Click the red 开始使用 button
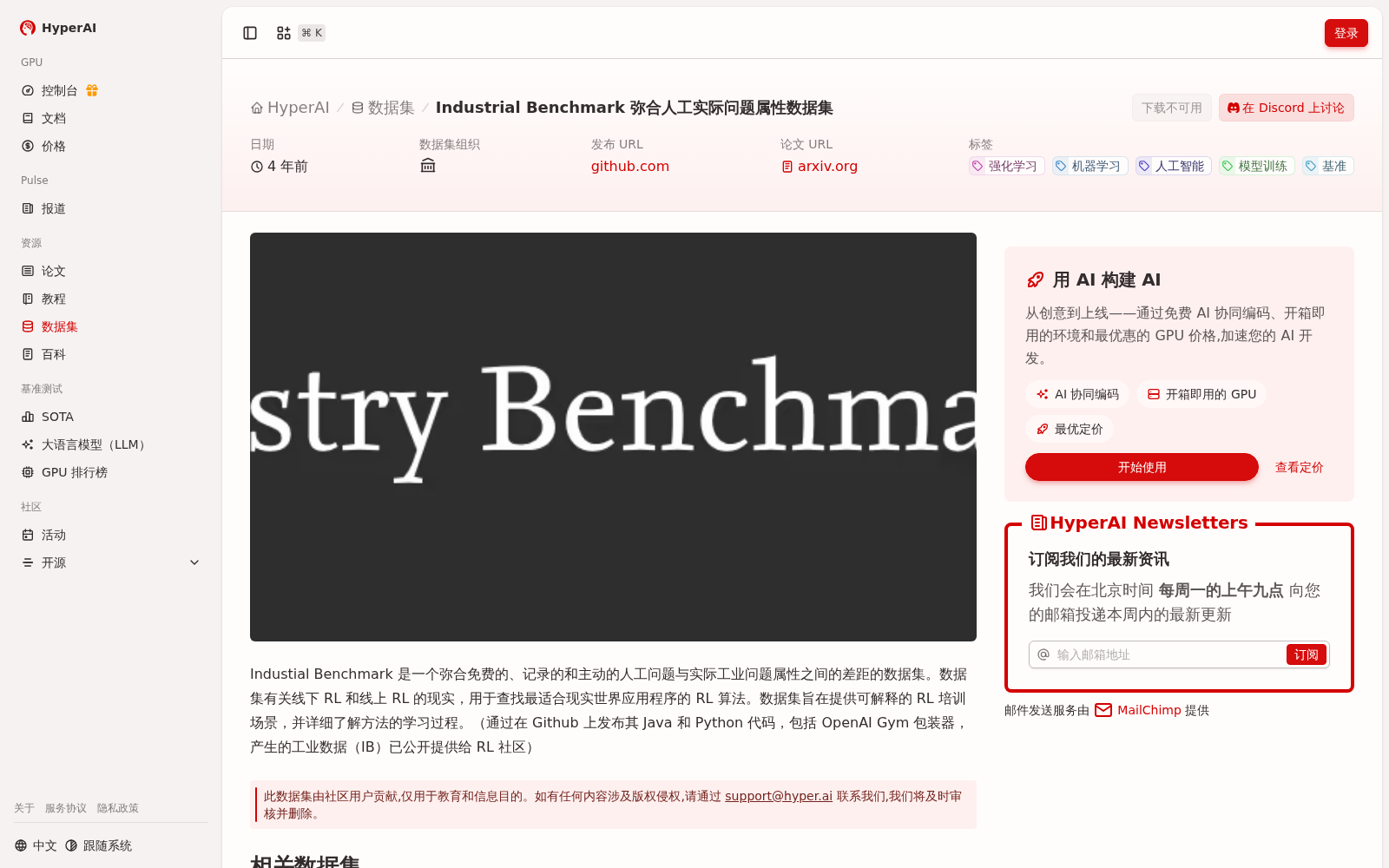 [x=1142, y=467]
